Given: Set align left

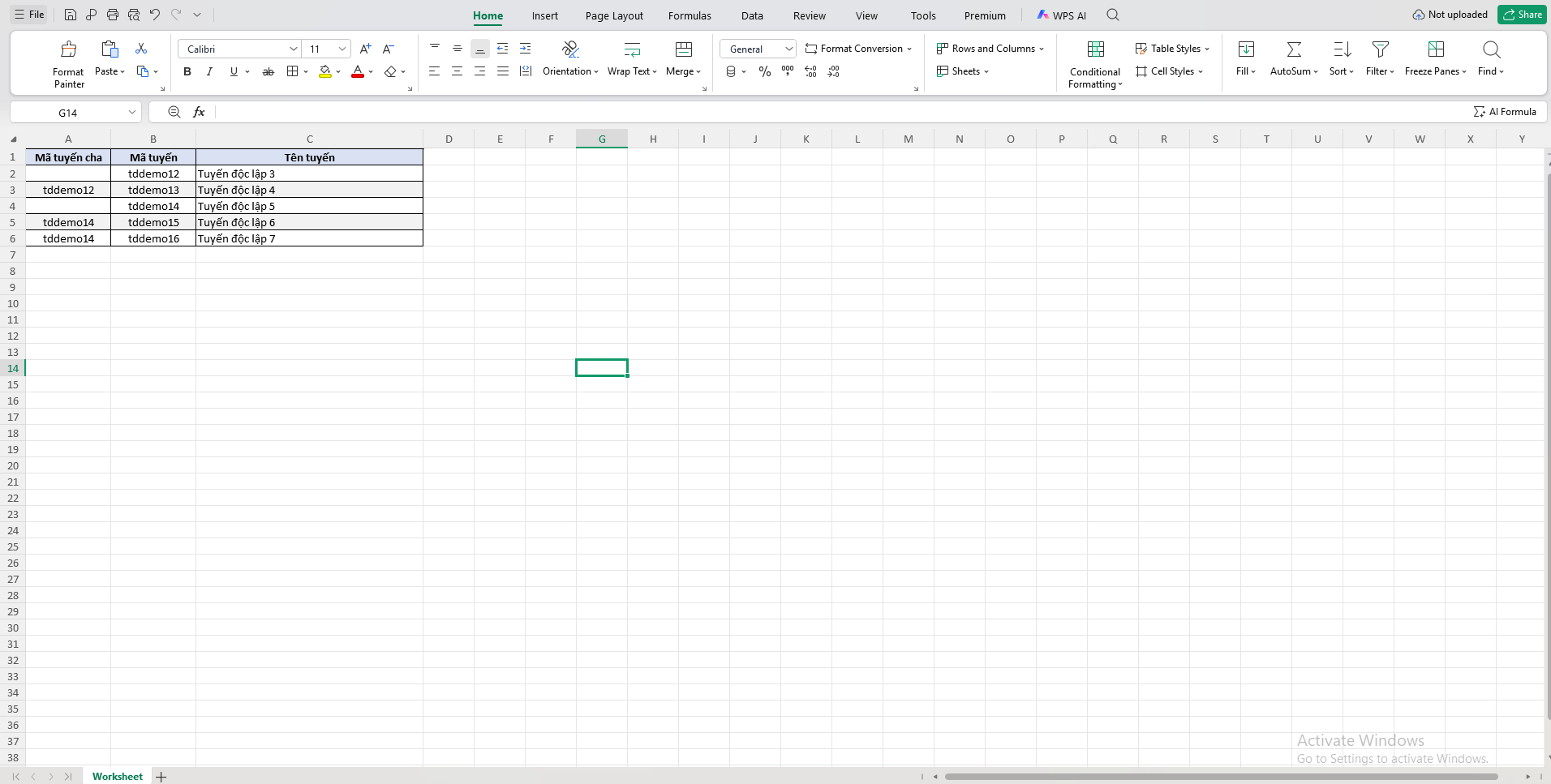Looking at the screenshot, I should click(x=435, y=71).
